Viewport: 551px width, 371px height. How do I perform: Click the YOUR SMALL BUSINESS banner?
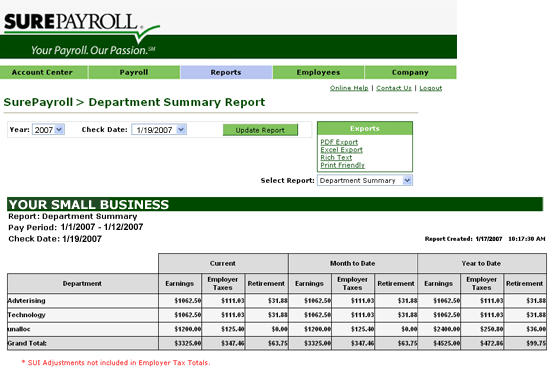click(x=275, y=204)
